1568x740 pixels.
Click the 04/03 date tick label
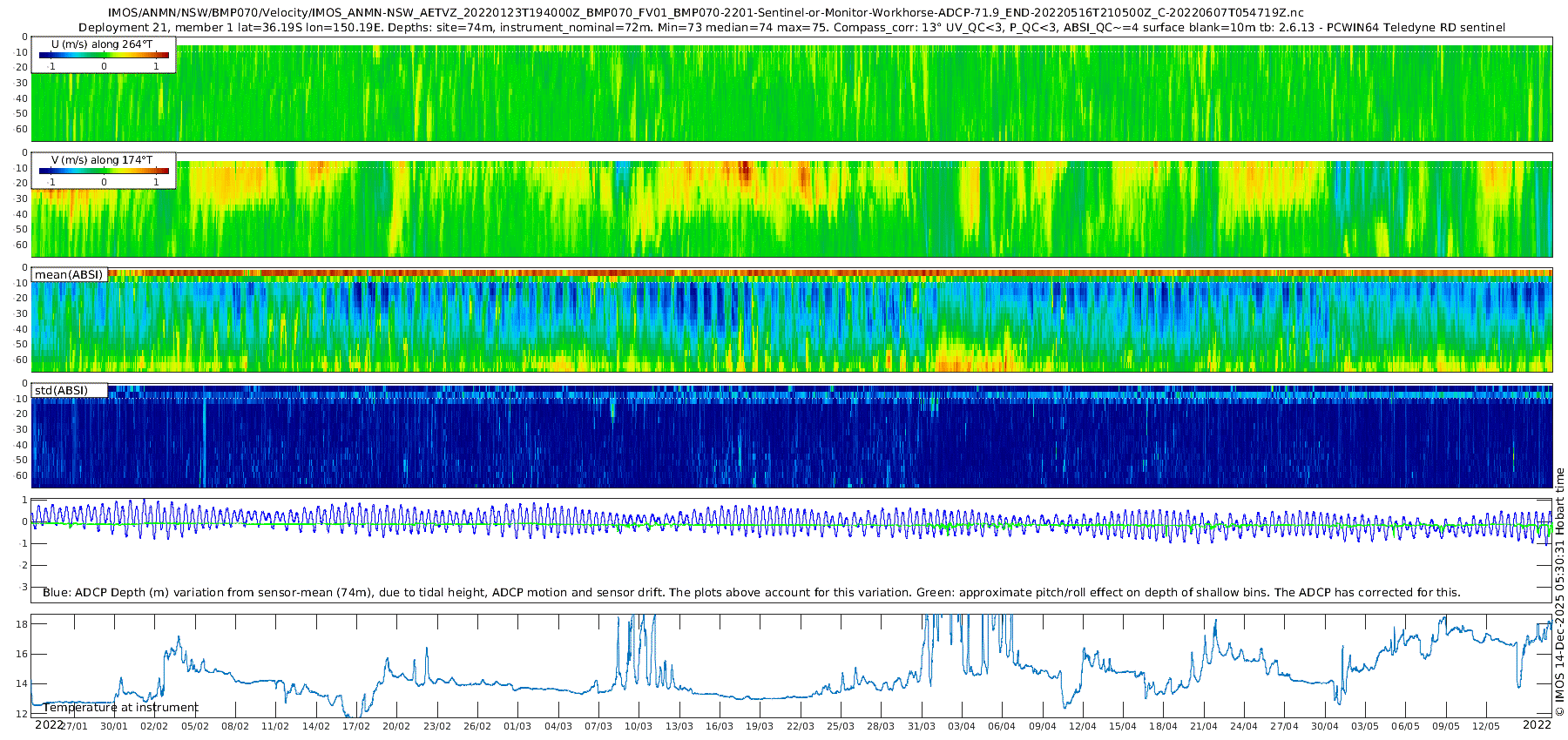[558, 726]
